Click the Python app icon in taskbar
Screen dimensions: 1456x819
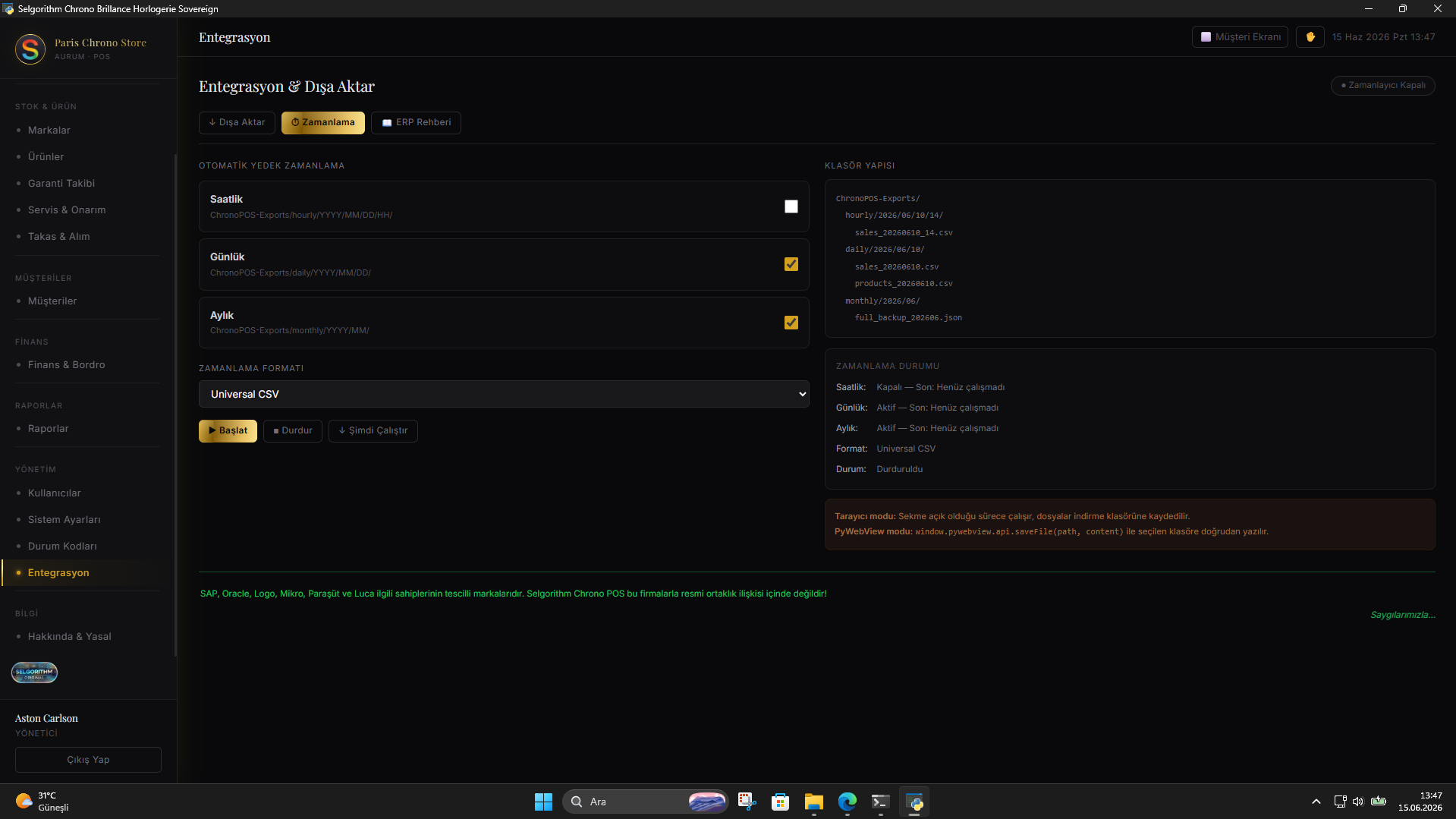(914, 802)
